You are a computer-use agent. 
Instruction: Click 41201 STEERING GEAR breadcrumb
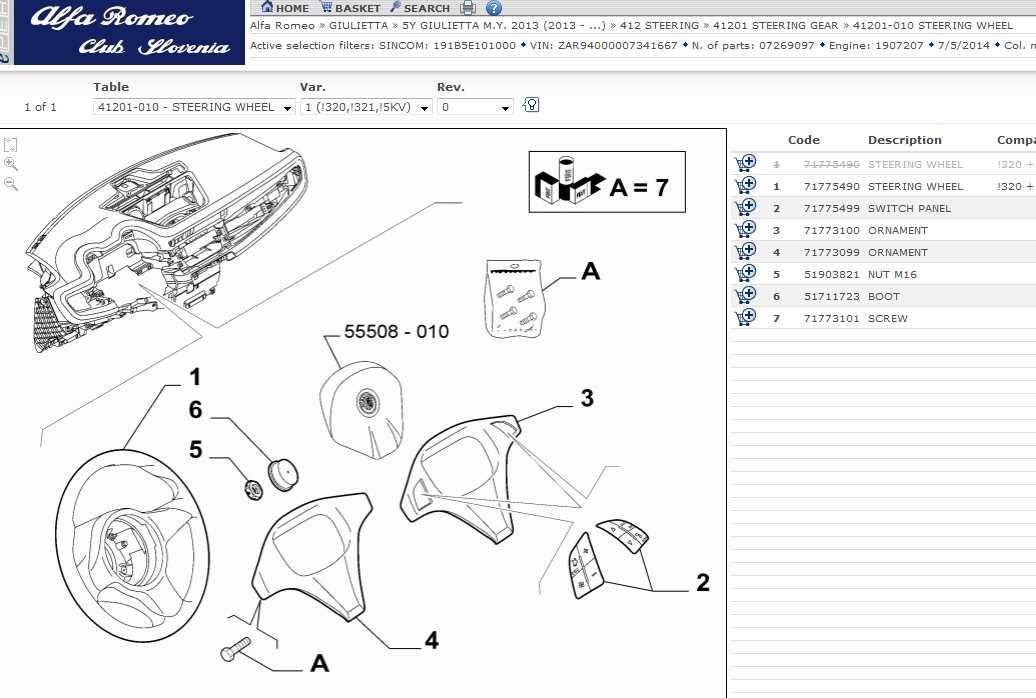(x=775, y=26)
